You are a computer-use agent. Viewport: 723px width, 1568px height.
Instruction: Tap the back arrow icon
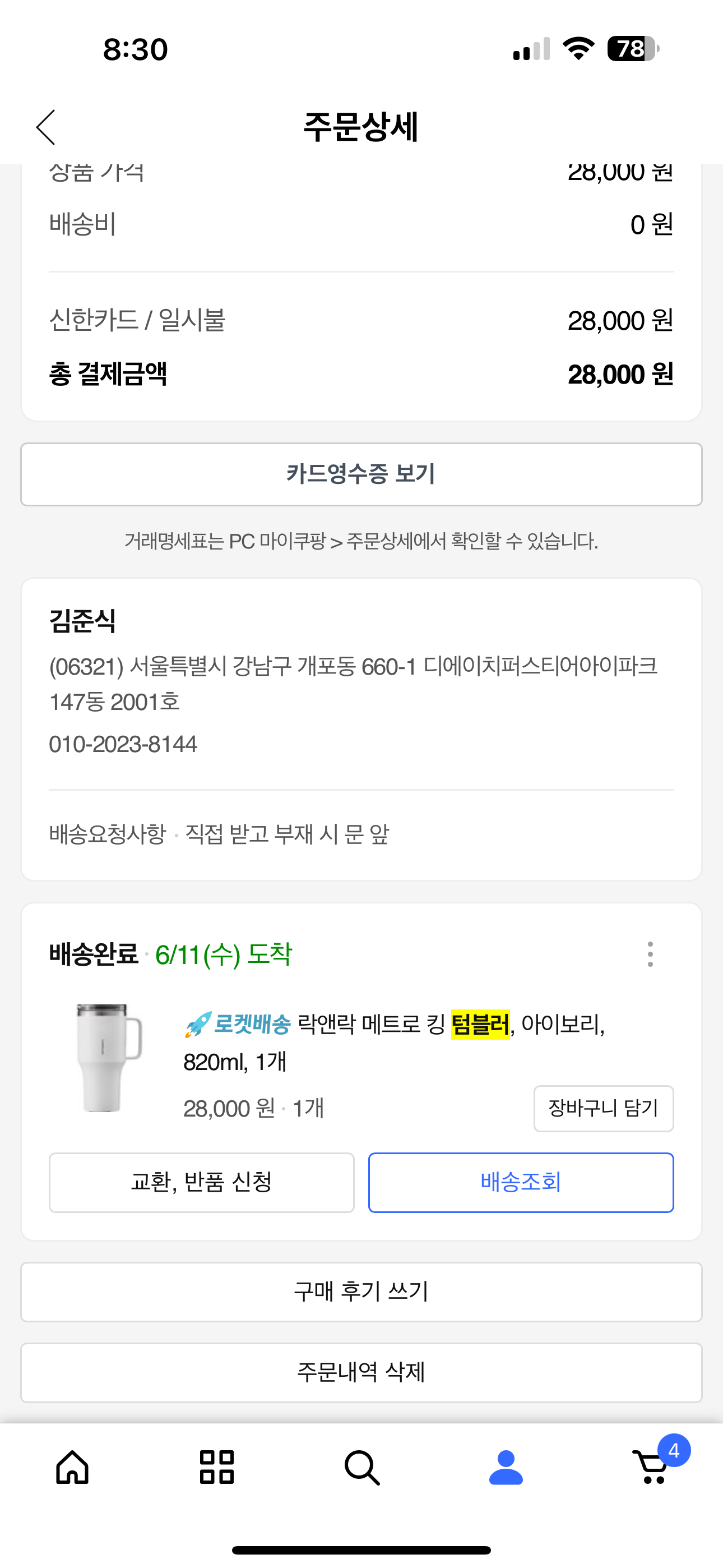pos(45,127)
